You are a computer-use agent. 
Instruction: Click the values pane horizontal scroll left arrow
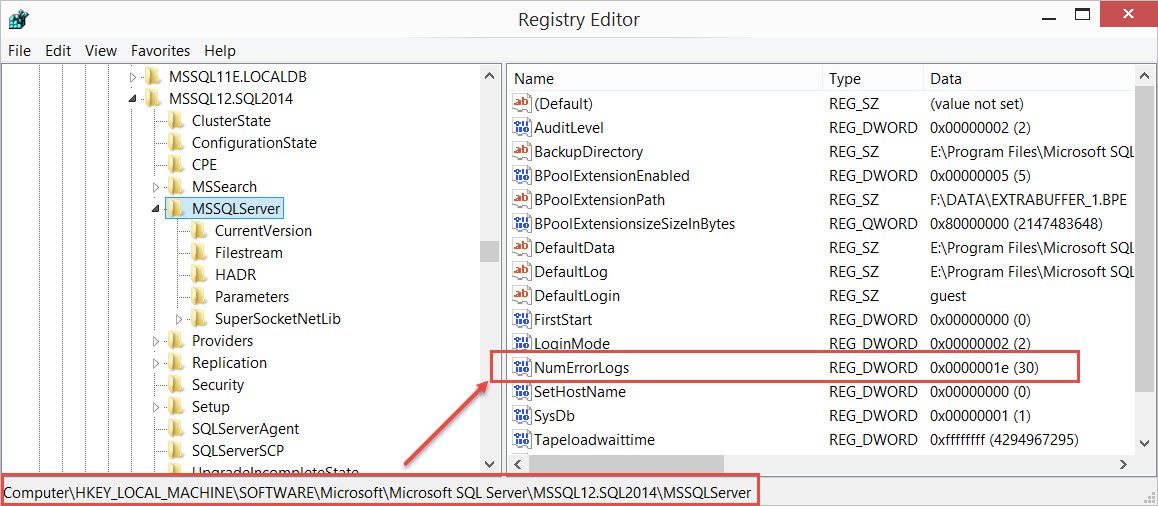(x=517, y=465)
